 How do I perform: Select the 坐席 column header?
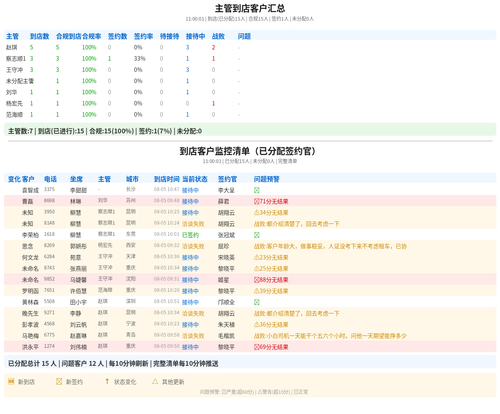[76, 179]
